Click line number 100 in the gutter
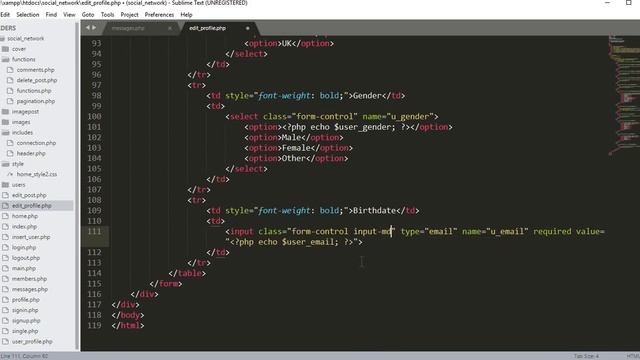Viewport: 640px width, 360px height. tap(94, 116)
